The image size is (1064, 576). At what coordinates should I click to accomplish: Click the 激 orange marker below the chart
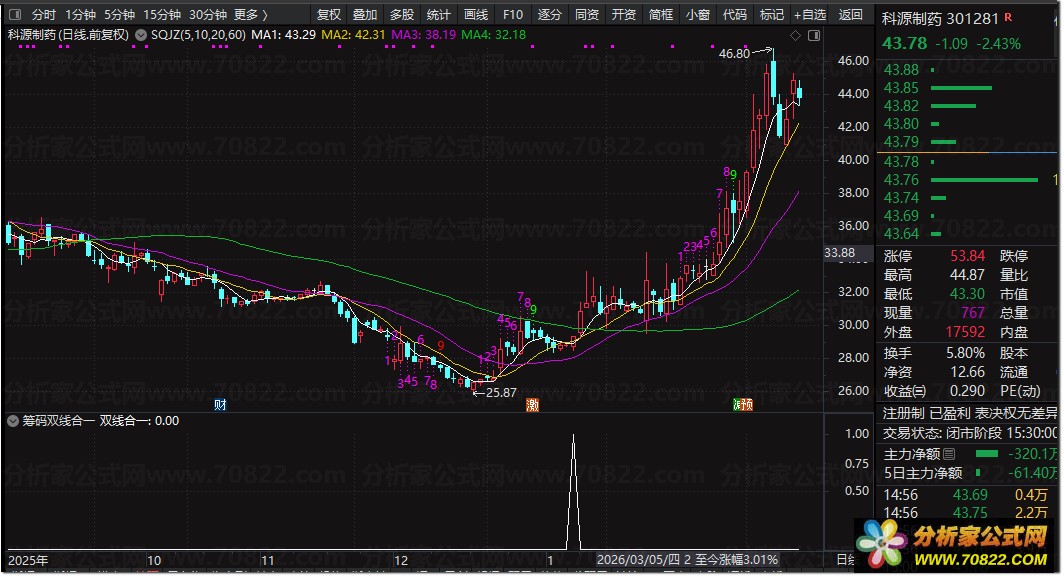(533, 405)
